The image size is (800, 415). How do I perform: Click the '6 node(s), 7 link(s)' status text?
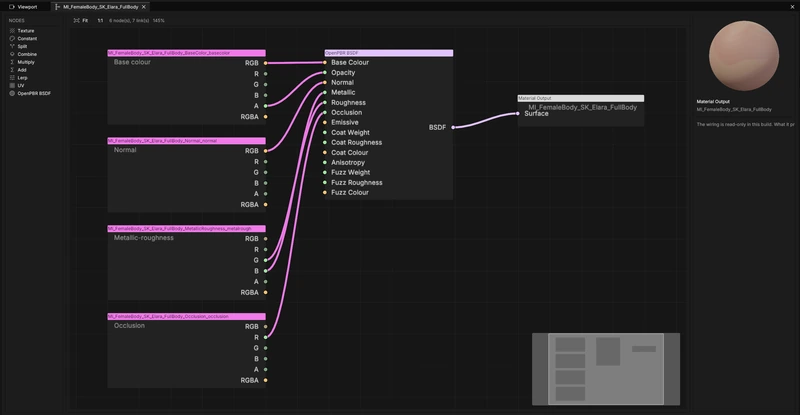pyautogui.click(x=129, y=20)
